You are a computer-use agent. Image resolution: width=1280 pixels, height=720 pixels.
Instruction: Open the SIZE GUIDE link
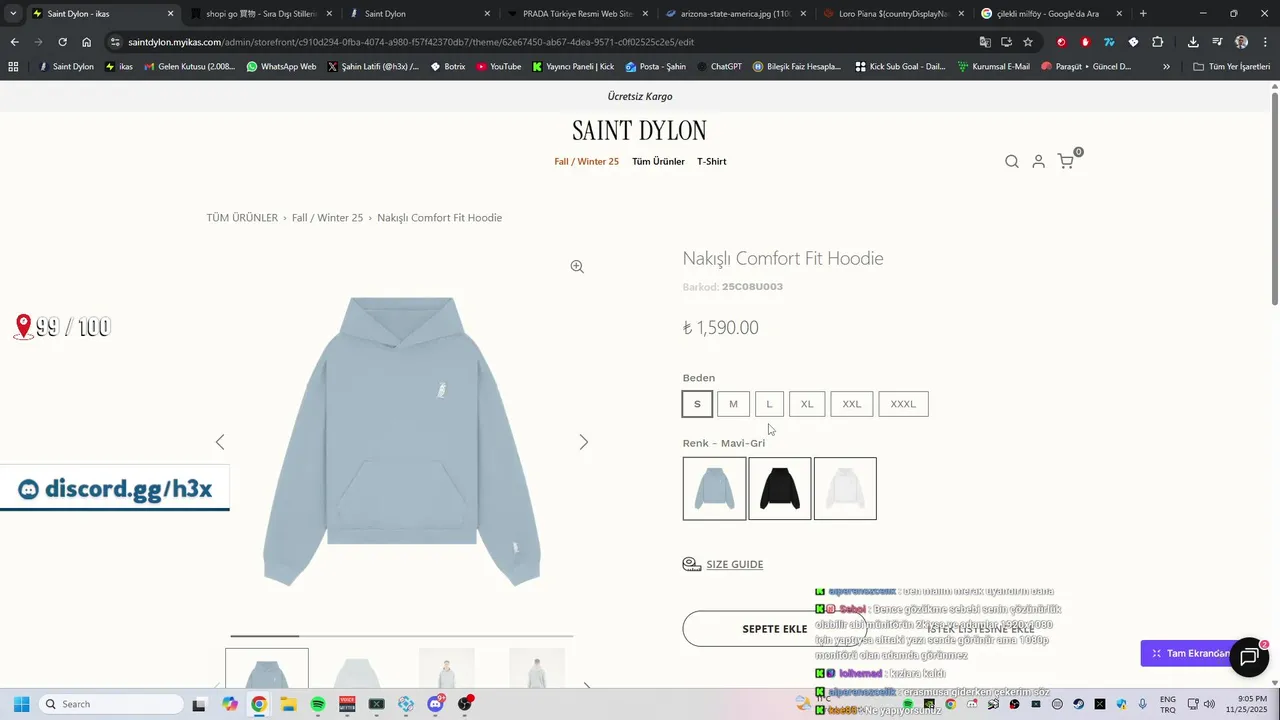coord(734,564)
